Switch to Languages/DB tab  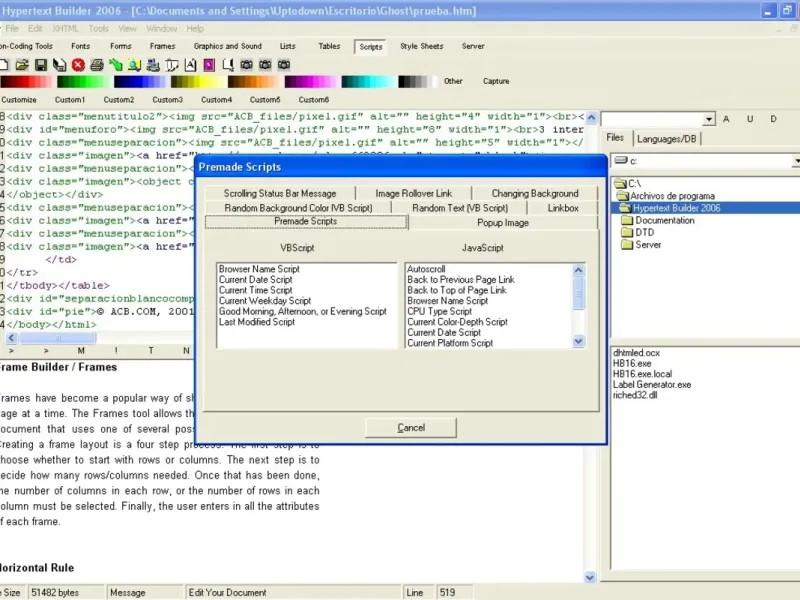[x=666, y=139]
